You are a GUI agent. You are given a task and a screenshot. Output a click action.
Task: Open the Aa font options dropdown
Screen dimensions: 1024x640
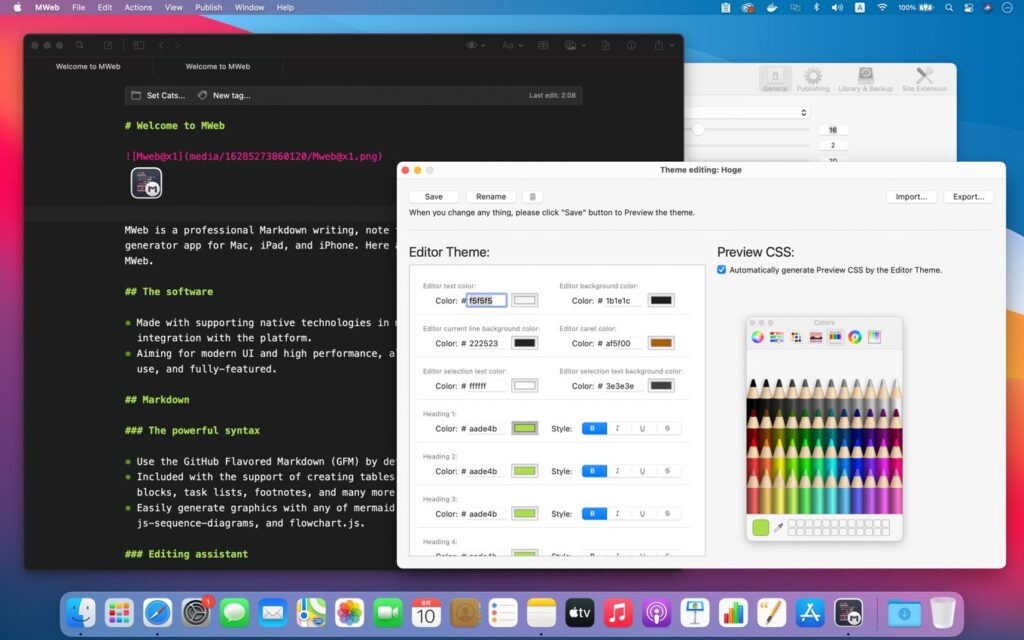[511, 45]
